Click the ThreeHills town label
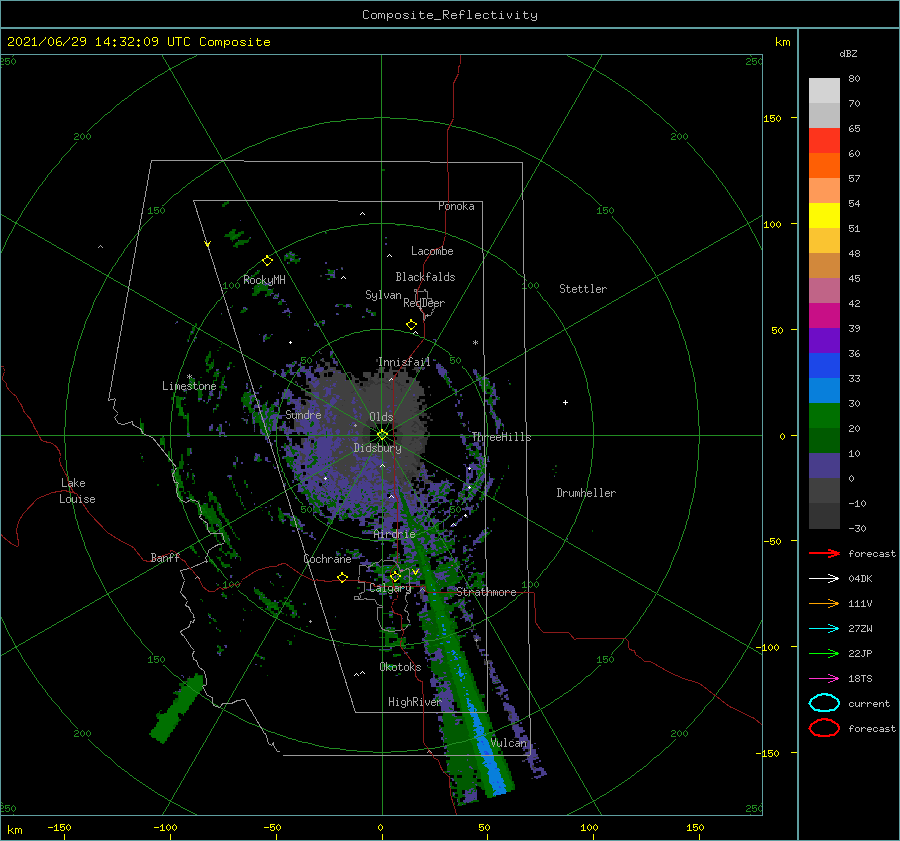Screen dimensions: 900x841 (502, 437)
